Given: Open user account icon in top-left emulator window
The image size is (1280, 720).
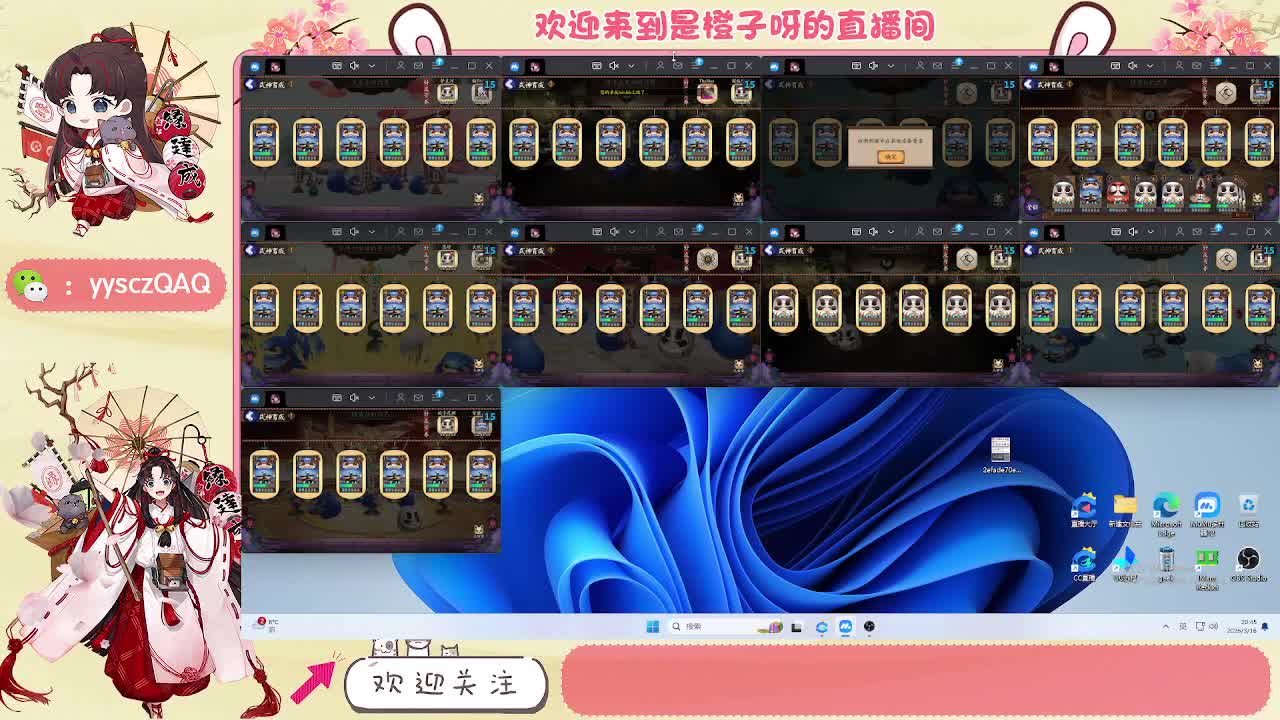Looking at the screenshot, I should [x=401, y=66].
